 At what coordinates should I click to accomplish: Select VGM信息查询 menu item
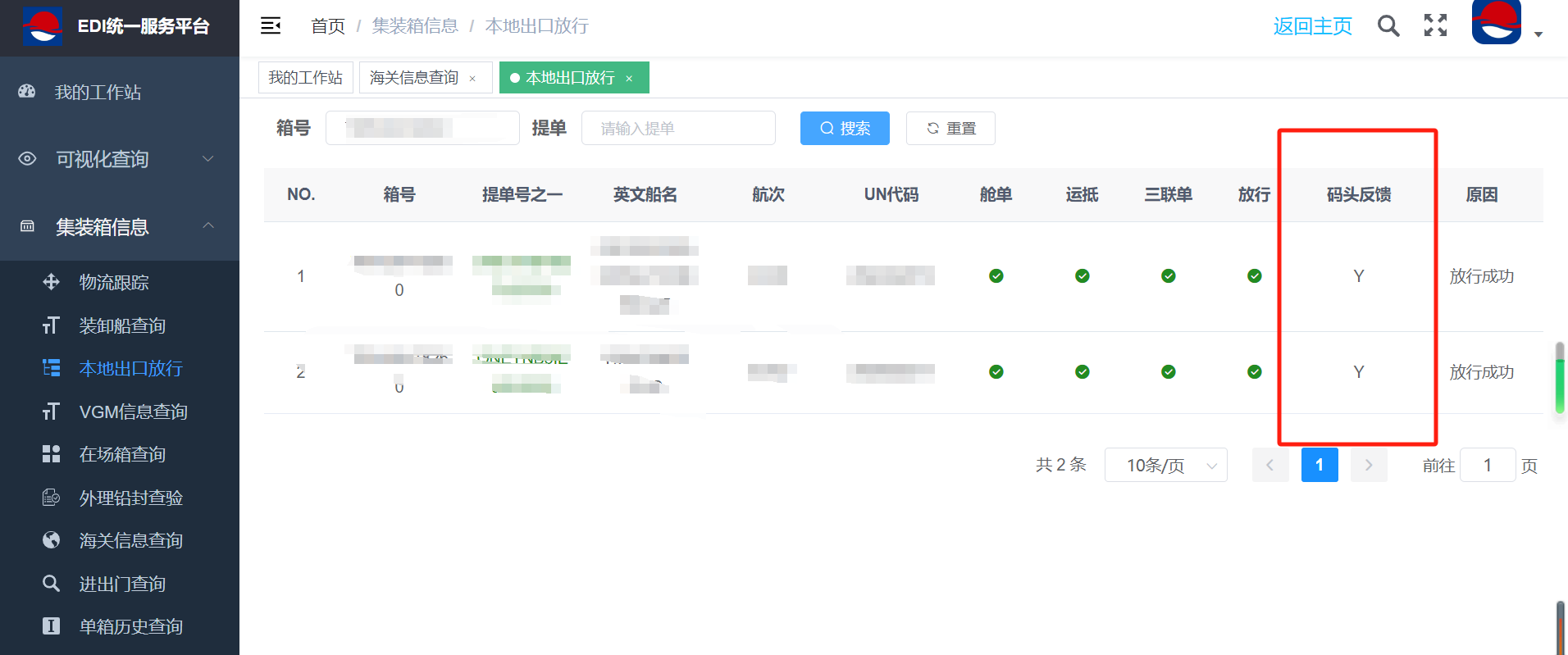[133, 412]
